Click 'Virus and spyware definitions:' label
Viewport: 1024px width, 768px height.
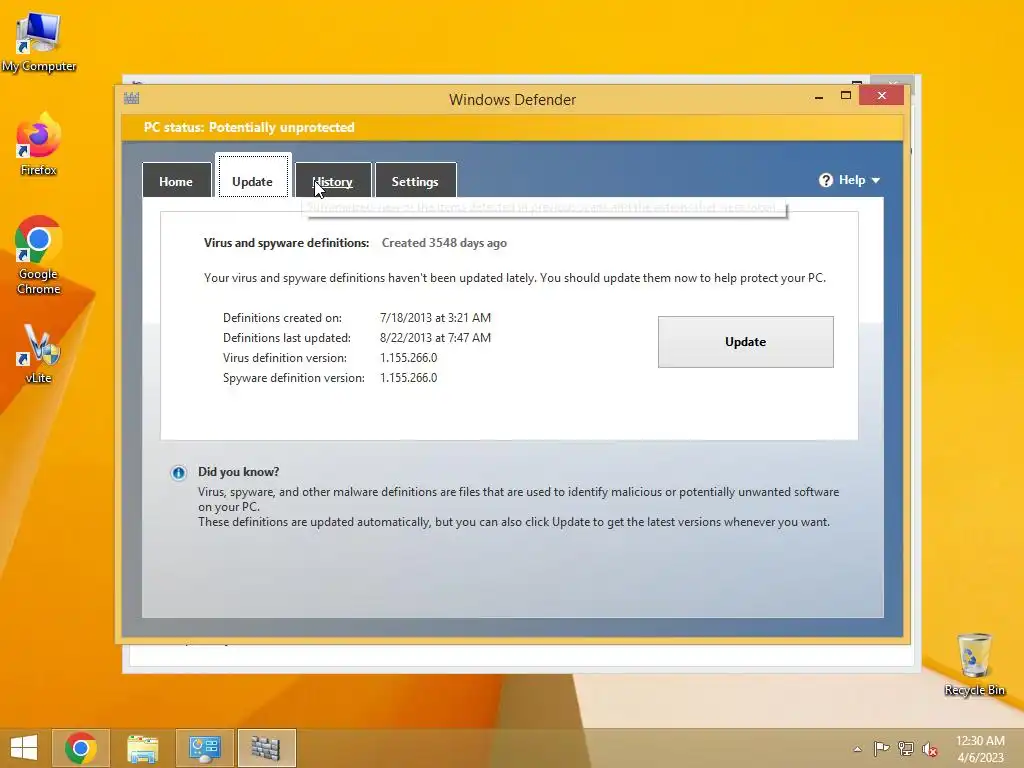tap(286, 243)
